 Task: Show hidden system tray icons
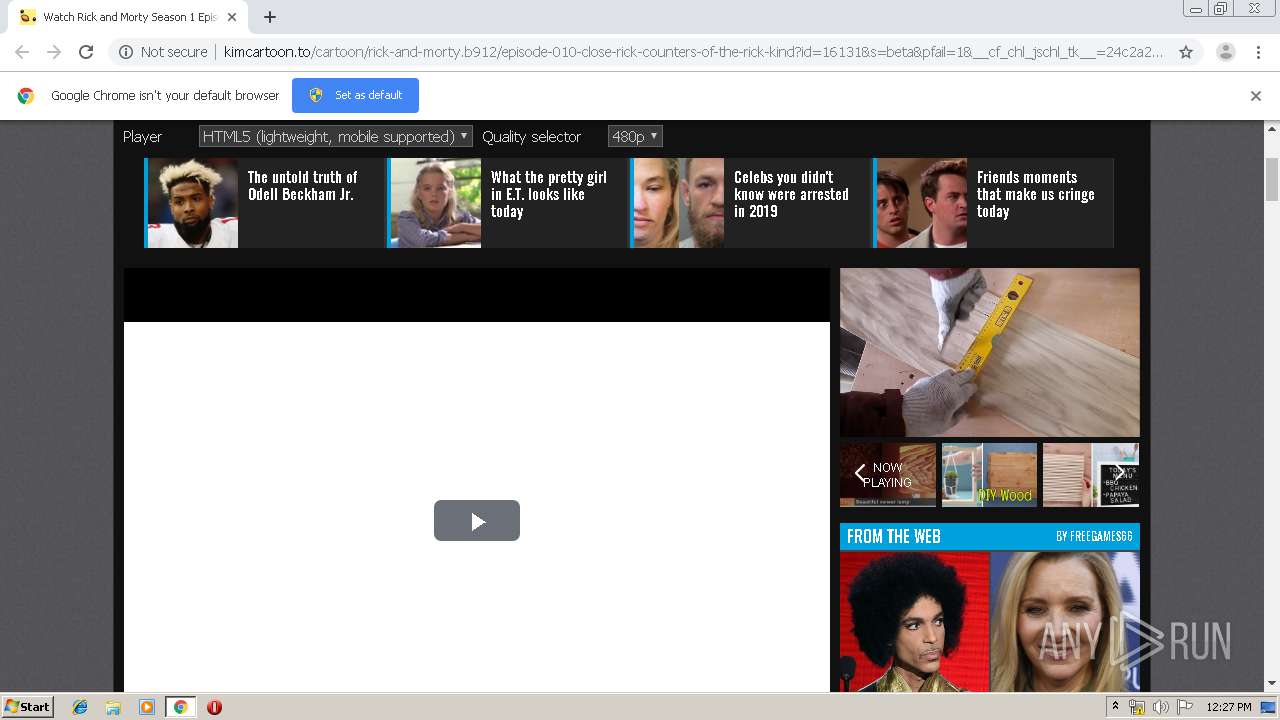pyautogui.click(x=1116, y=707)
